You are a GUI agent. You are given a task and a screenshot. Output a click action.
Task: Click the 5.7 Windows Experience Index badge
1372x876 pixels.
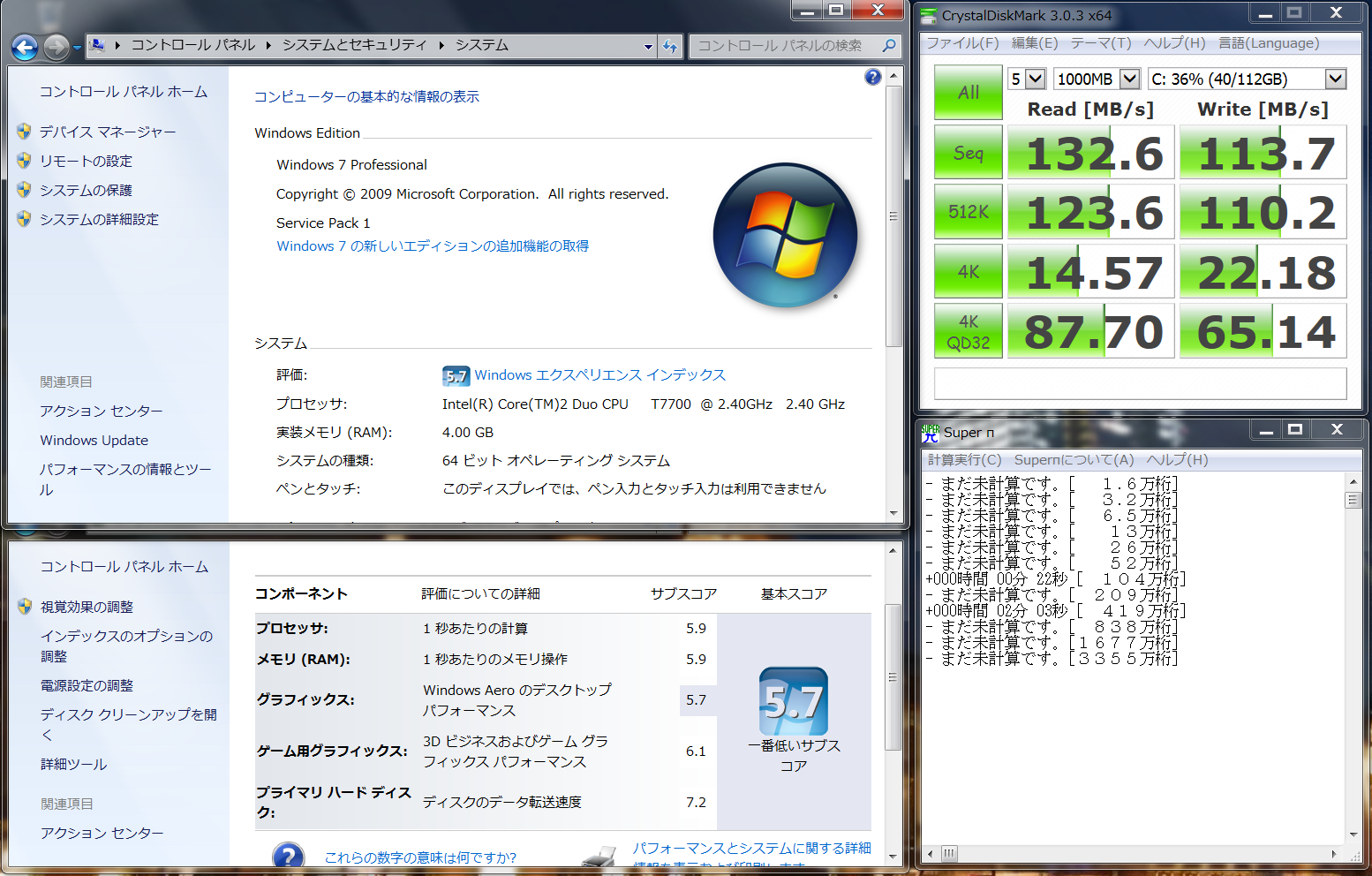click(456, 376)
